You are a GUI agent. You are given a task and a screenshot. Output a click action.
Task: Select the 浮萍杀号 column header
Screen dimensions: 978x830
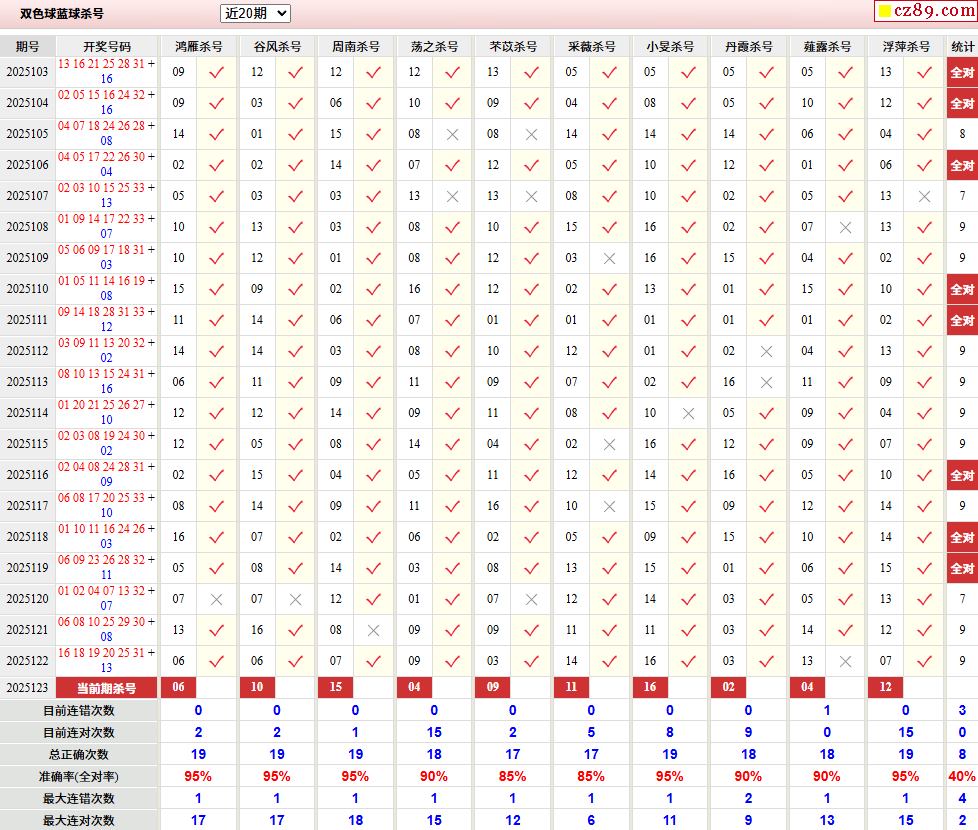[906, 46]
